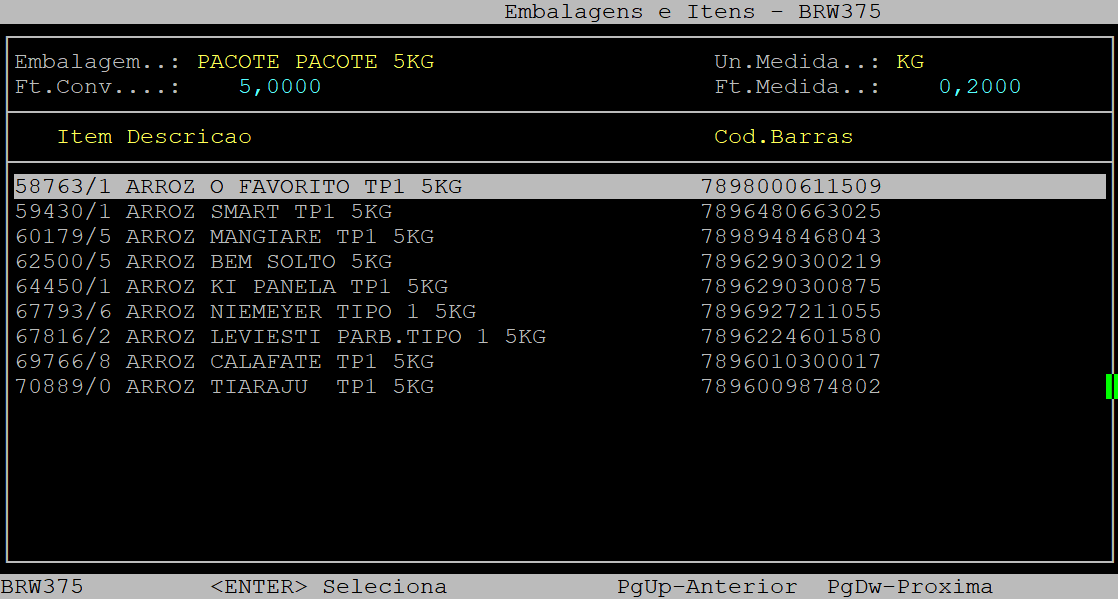Click the 'Un.Medida..:' label

point(797,62)
